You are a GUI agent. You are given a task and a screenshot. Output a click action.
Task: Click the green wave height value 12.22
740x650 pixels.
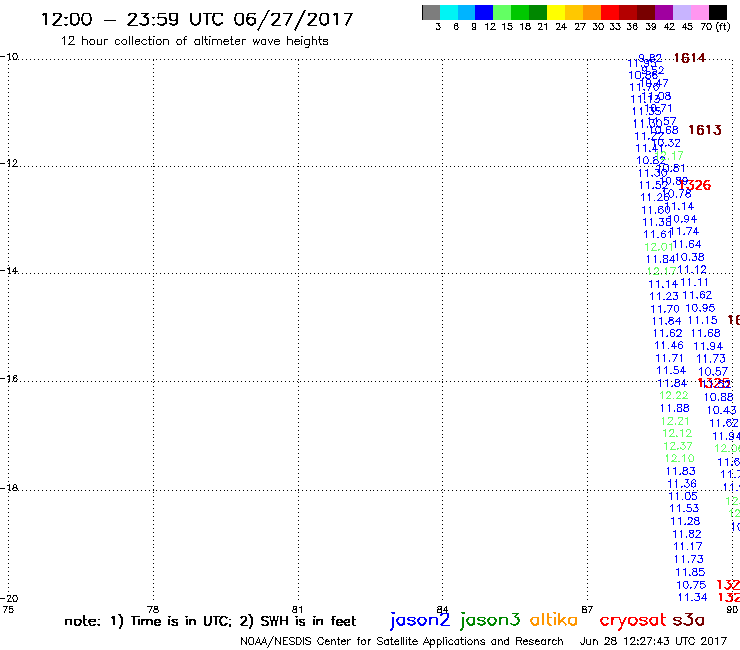pyautogui.click(x=673, y=395)
